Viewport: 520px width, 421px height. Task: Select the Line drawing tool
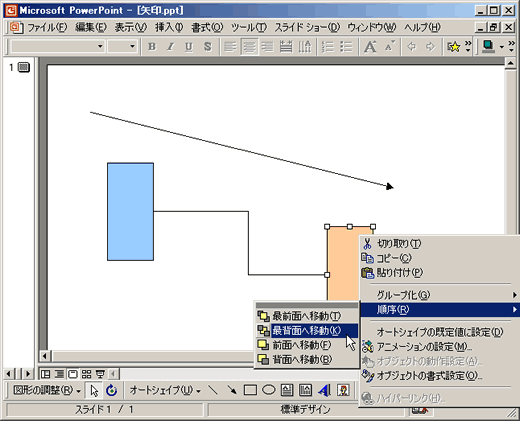[x=213, y=390]
